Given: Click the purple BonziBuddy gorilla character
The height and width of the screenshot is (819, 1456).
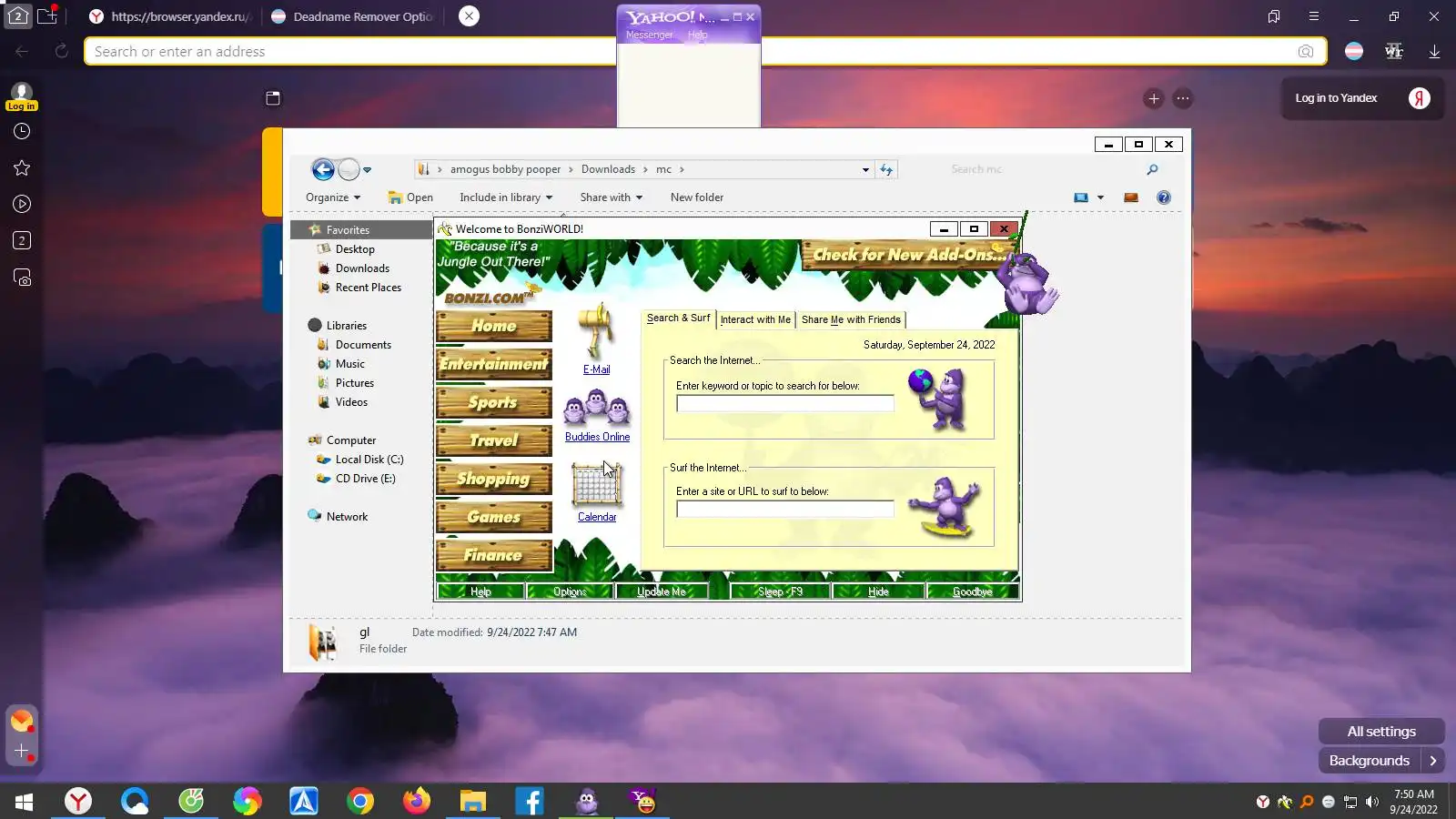Looking at the screenshot, I should (x=1029, y=282).
